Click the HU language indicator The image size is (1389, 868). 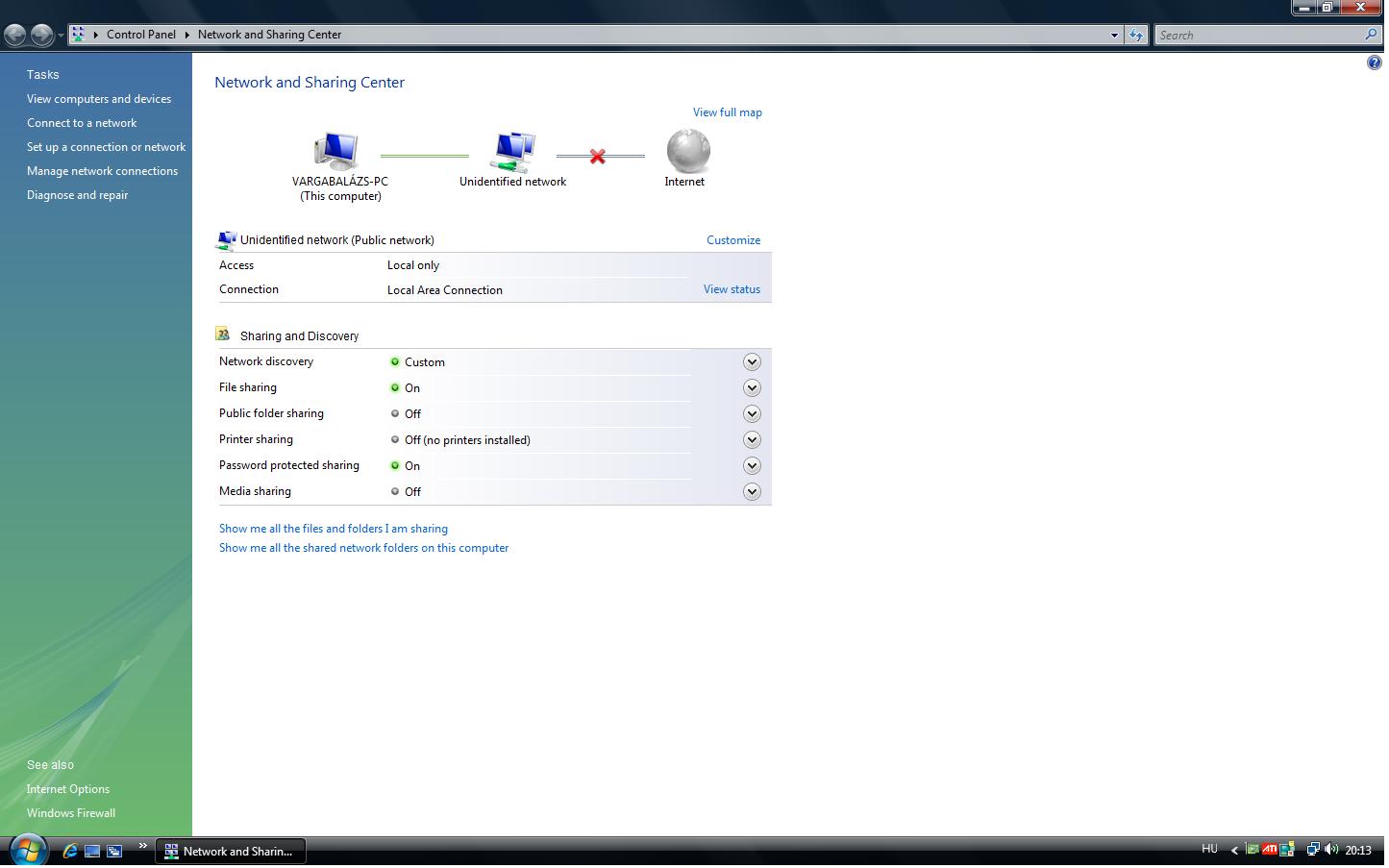click(x=1209, y=849)
